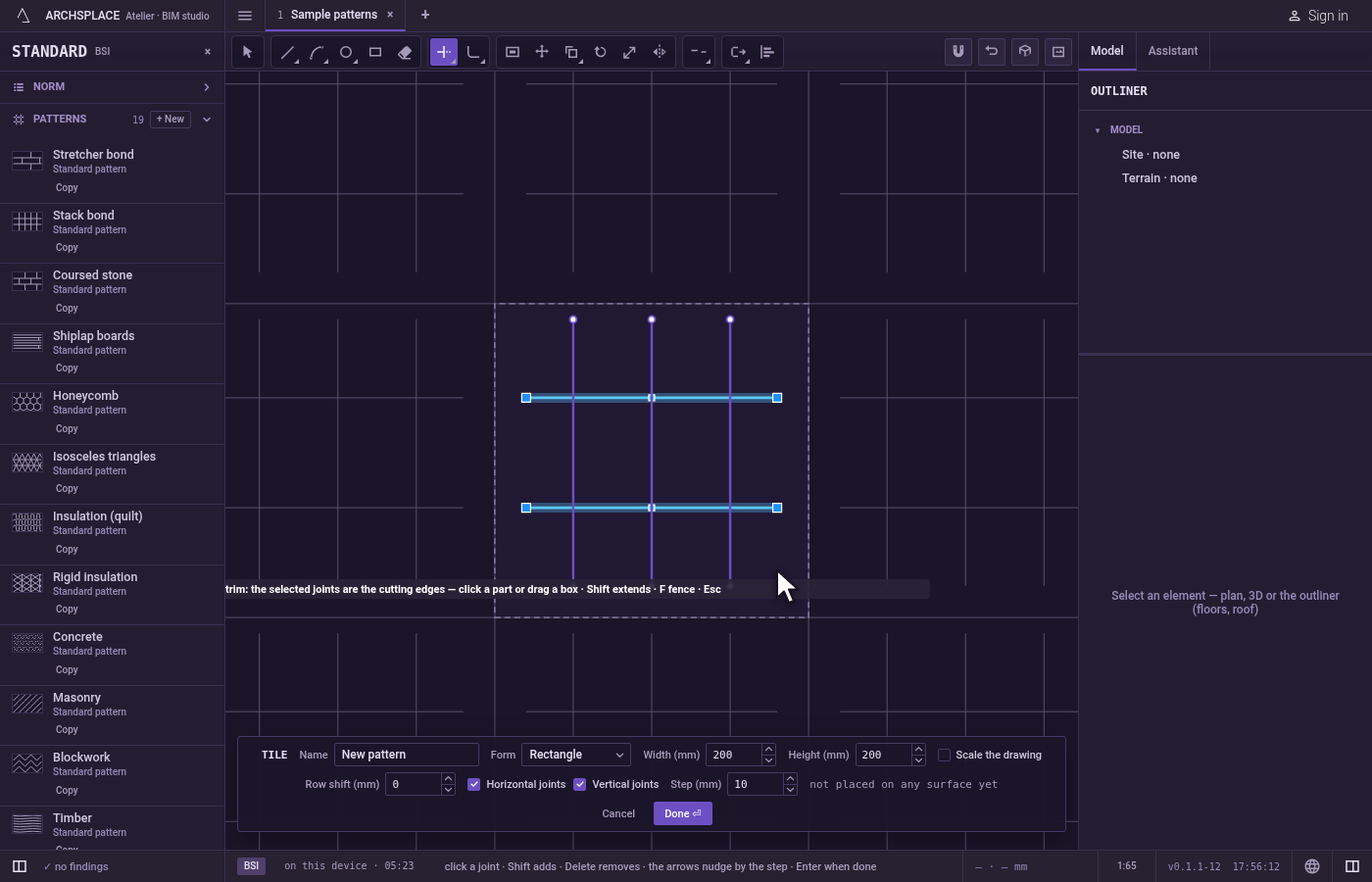The image size is (1372, 882).
Task: Pick the Scale tool
Action: tap(630, 52)
